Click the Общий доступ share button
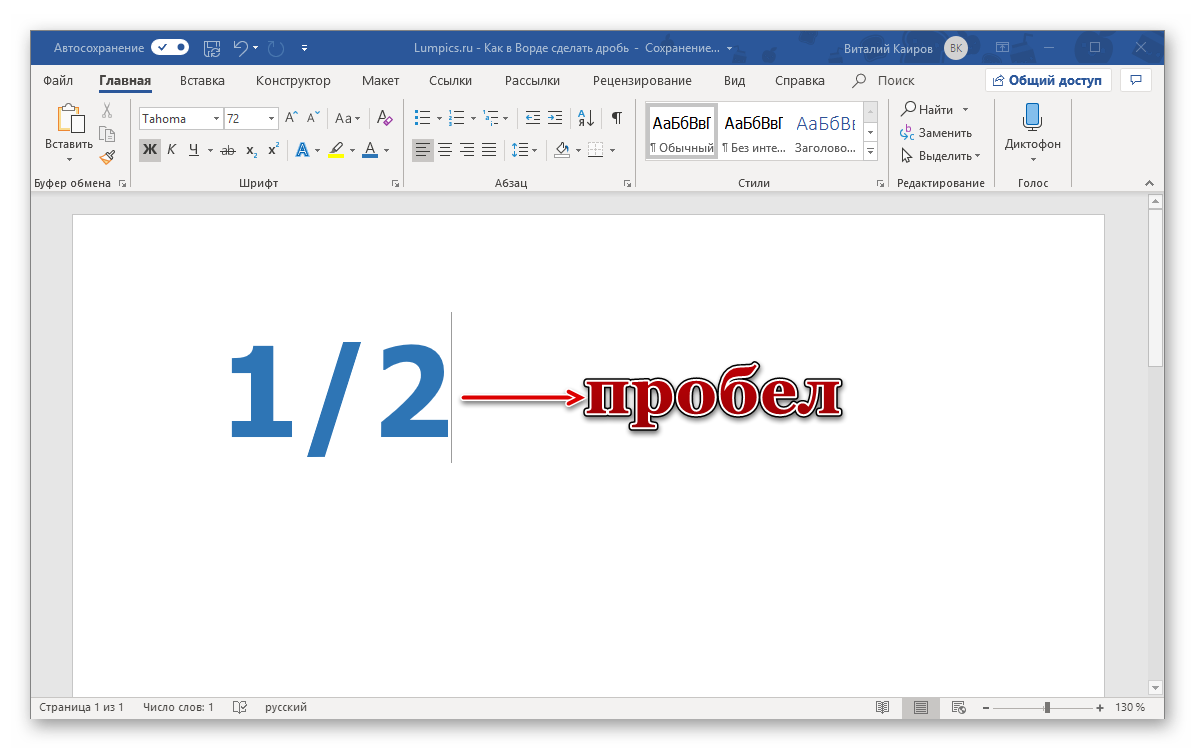1195x749 pixels. click(x=1047, y=81)
